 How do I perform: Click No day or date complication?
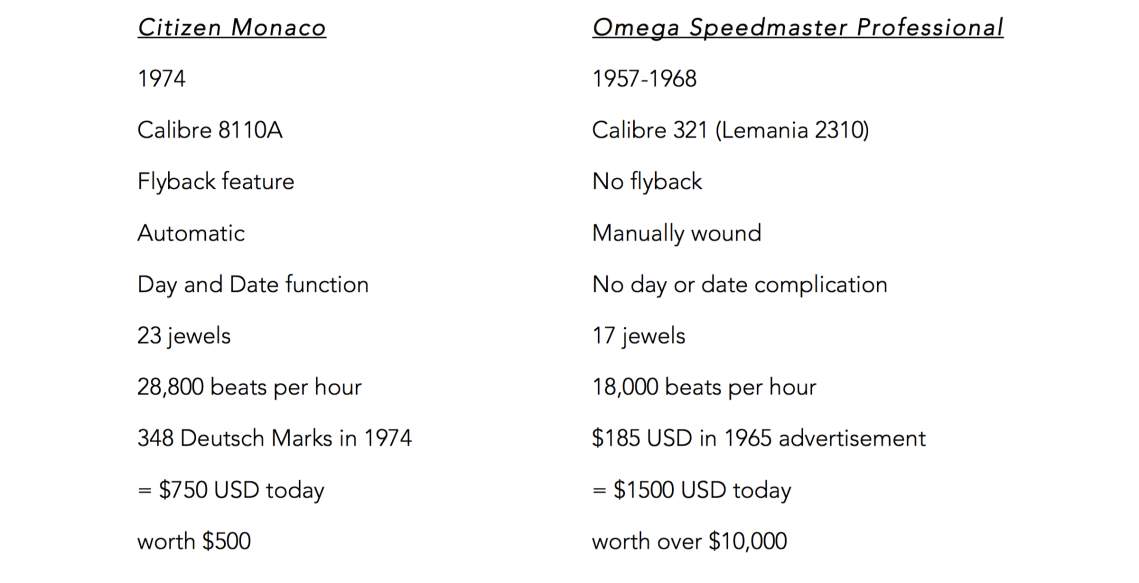click(x=739, y=285)
